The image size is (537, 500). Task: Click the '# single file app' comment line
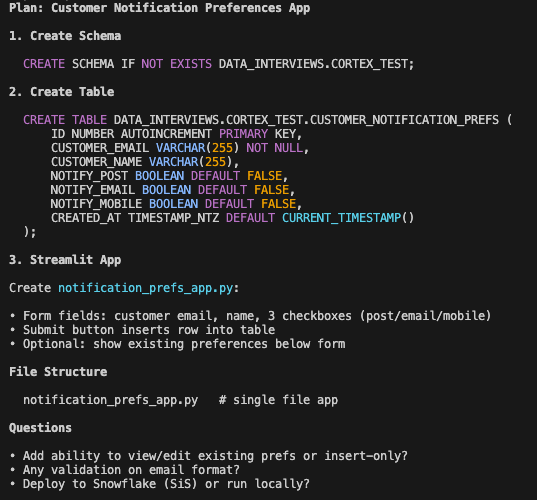180,400
